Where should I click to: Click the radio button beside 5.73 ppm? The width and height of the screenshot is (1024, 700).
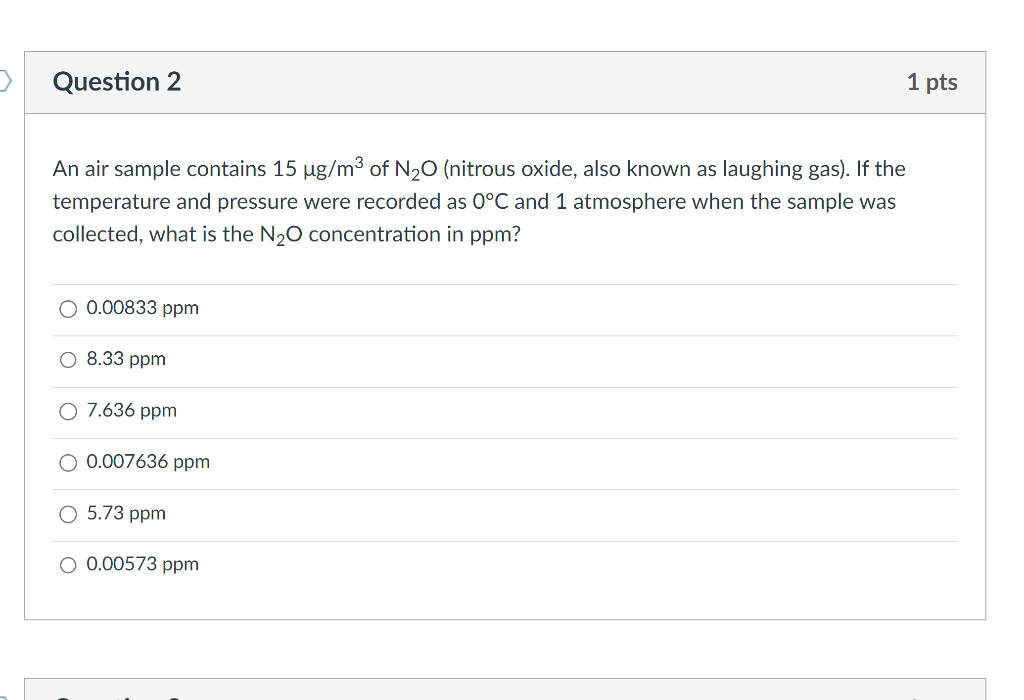point(67,513)
